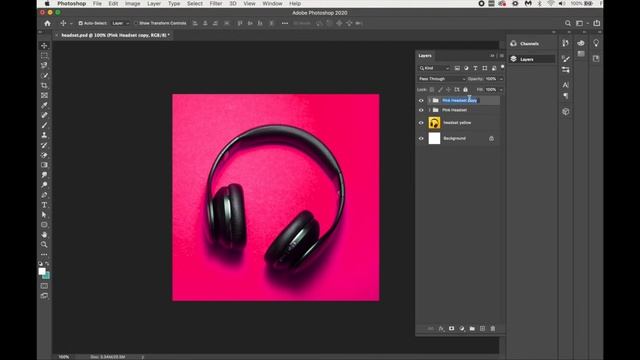Select the Clone Stamp tool
Viewport: 640px width, 360px height.
pyautogui.click(x=44, y=135)
